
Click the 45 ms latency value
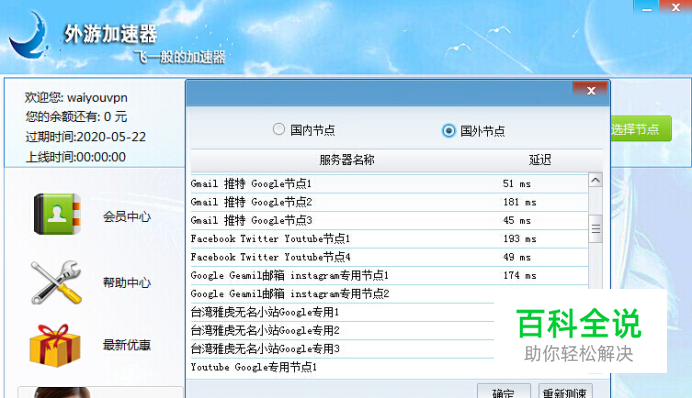coord(517,220)
